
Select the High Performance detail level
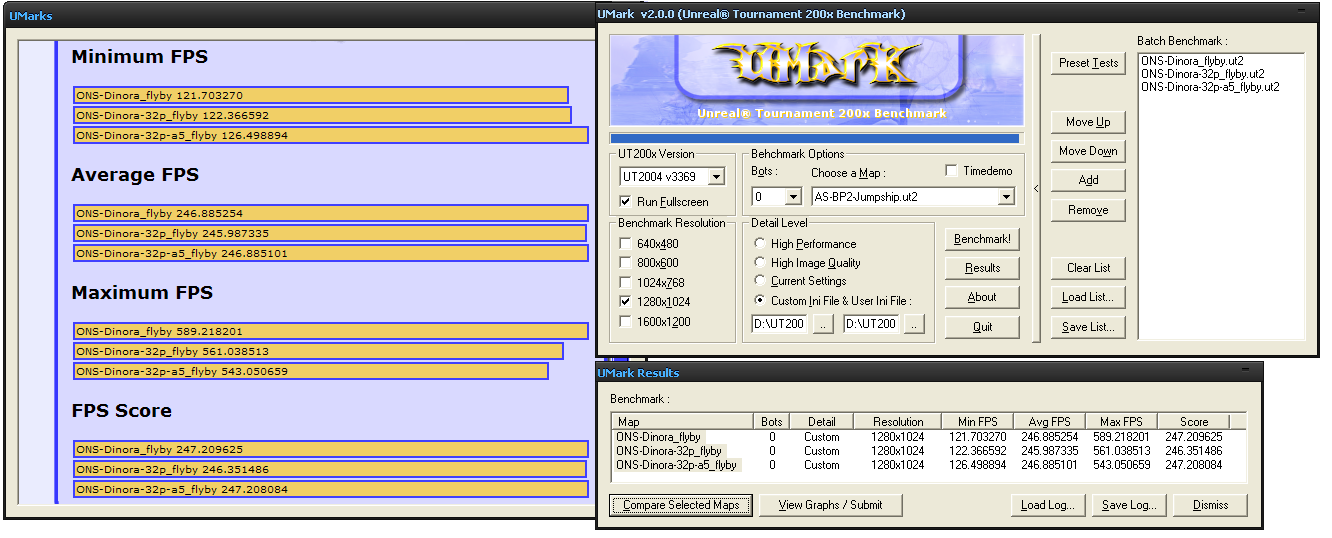[x=760, y=244]
